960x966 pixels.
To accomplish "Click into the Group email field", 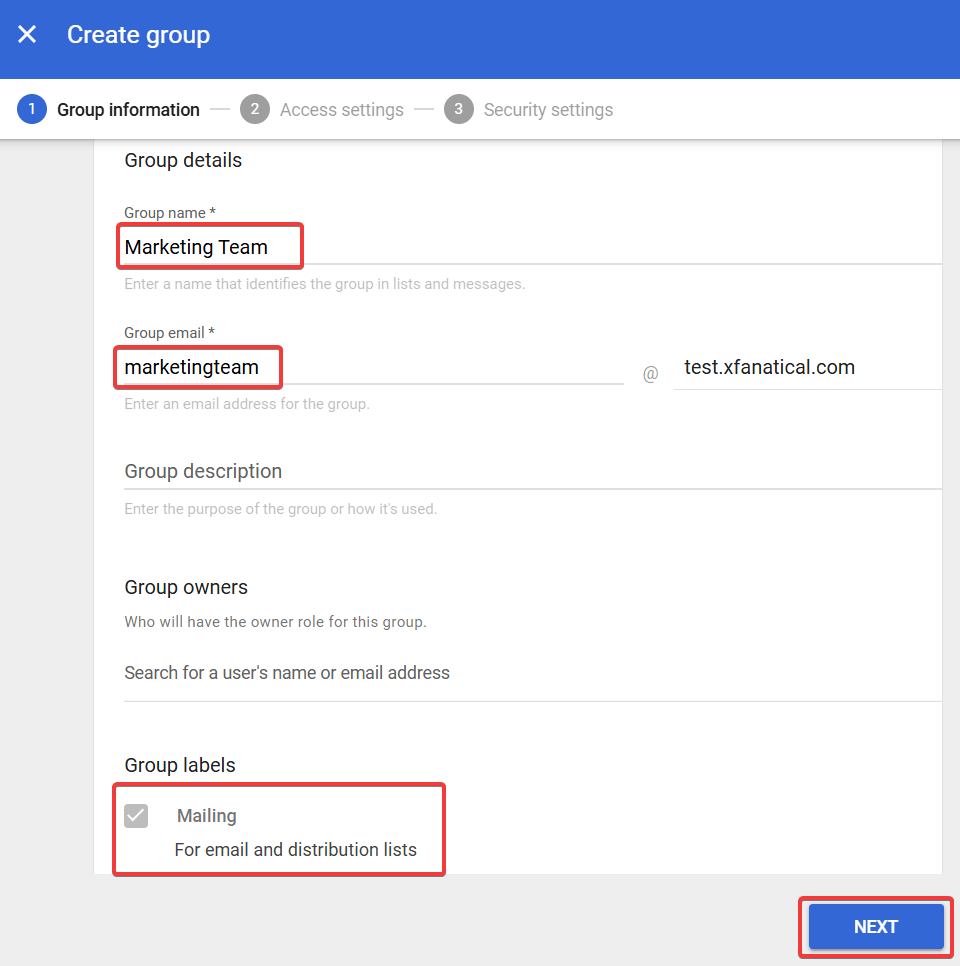I will pos(372,368).
